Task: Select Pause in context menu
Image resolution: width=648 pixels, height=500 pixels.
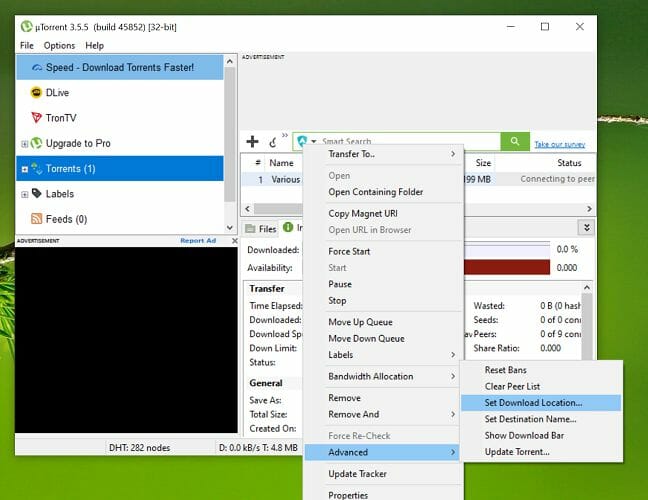Action: click(382, 284)
